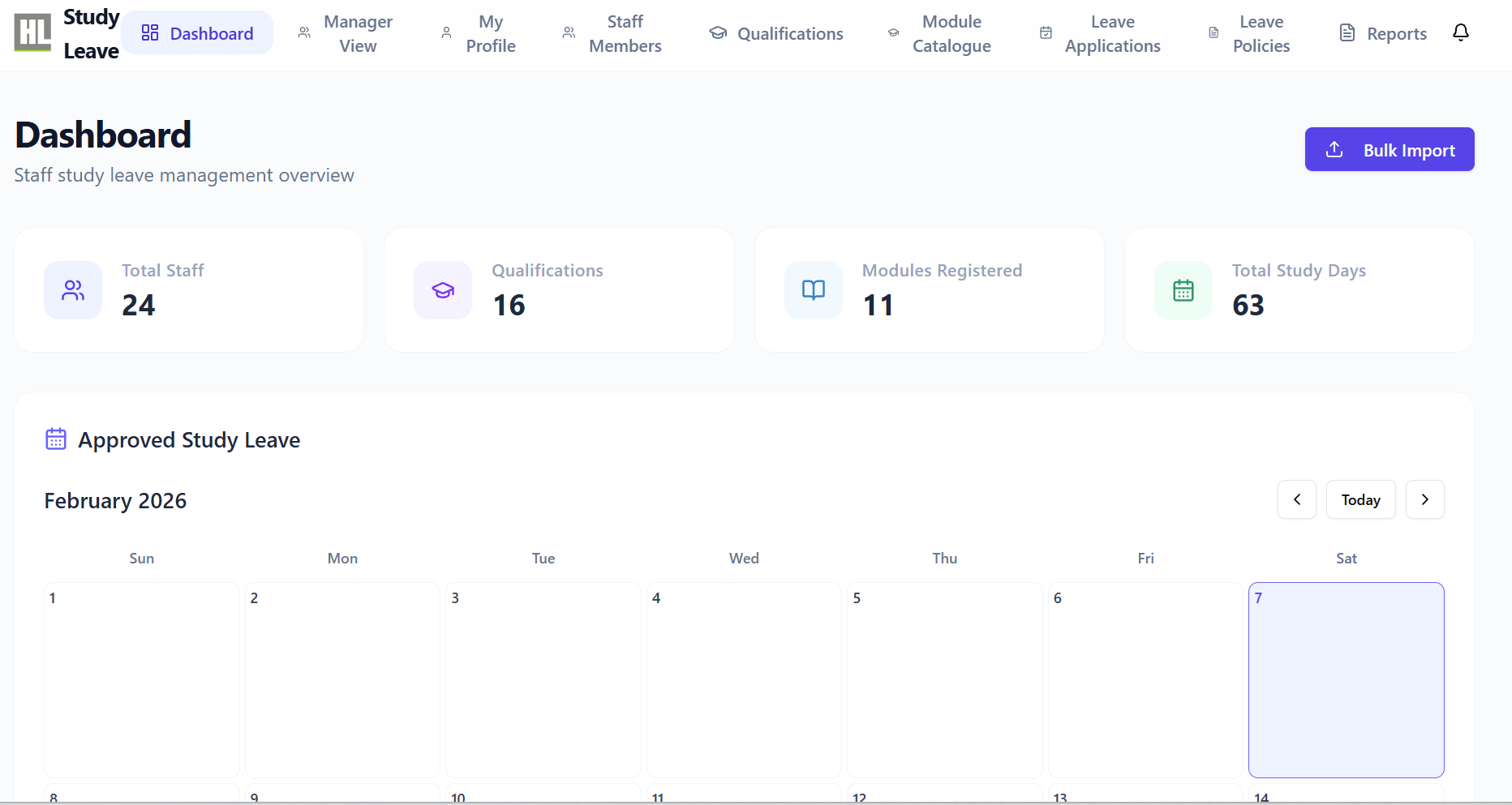Image resolution: width=1512 pixels, height=805 pixels.
Task: Click the Qualifications graduation cap card icon
Action: (x=443, y=290)
